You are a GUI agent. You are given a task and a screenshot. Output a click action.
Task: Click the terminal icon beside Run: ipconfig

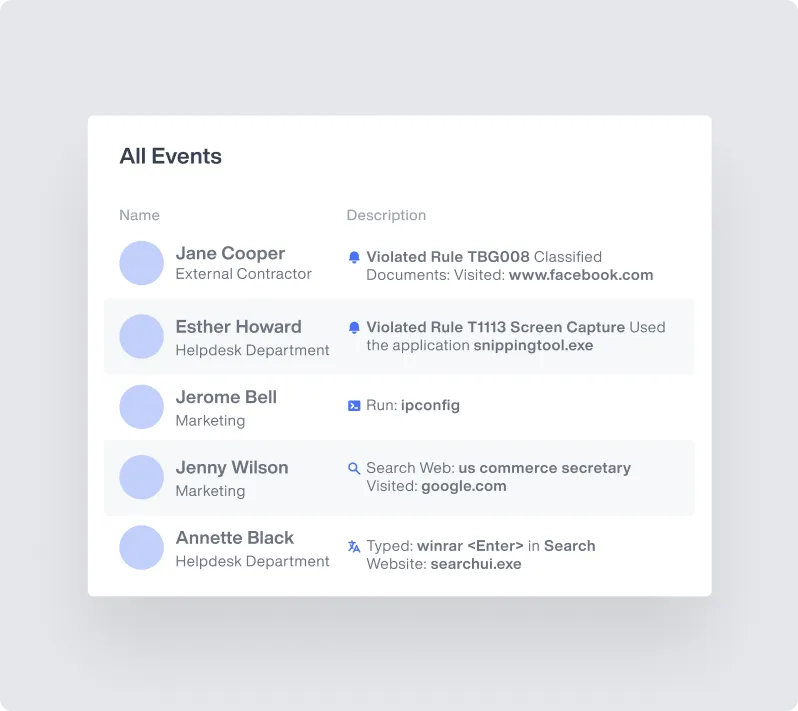354,406
